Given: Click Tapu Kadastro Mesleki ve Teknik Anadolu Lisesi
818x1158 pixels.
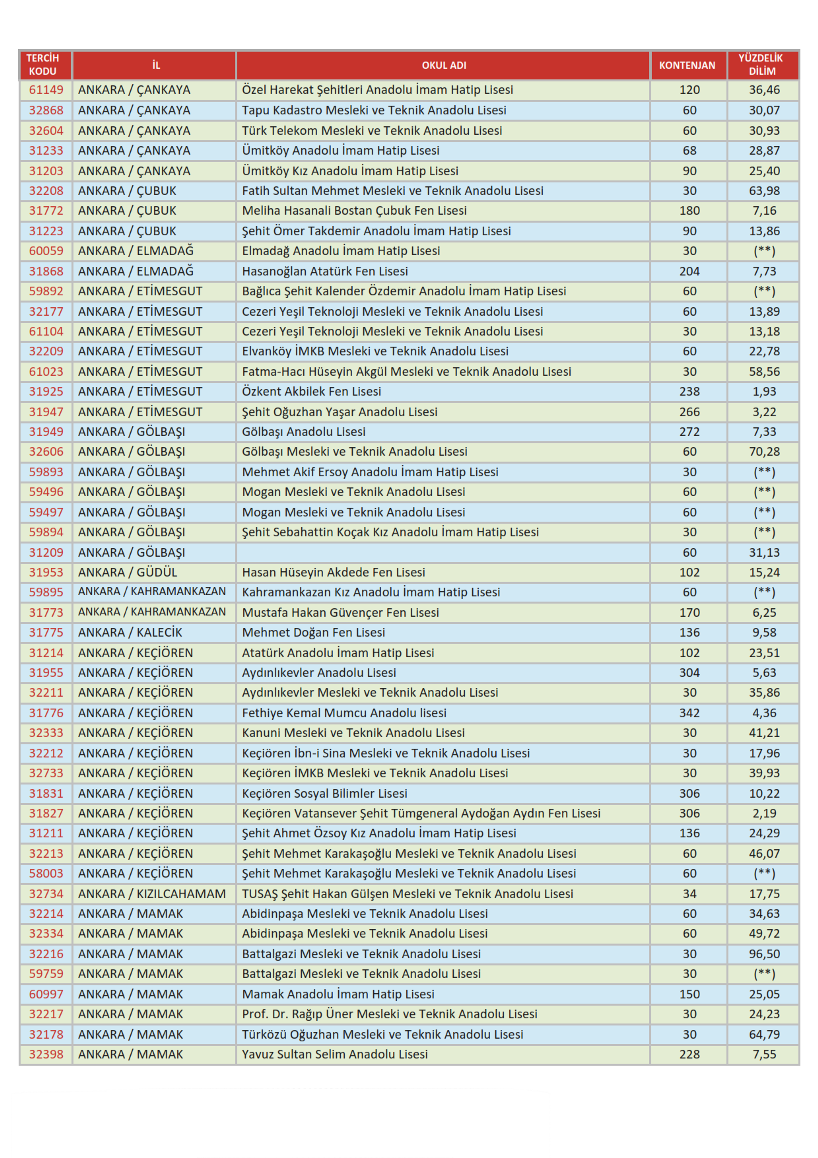Looking at the screenshot, I should [374, 110].
